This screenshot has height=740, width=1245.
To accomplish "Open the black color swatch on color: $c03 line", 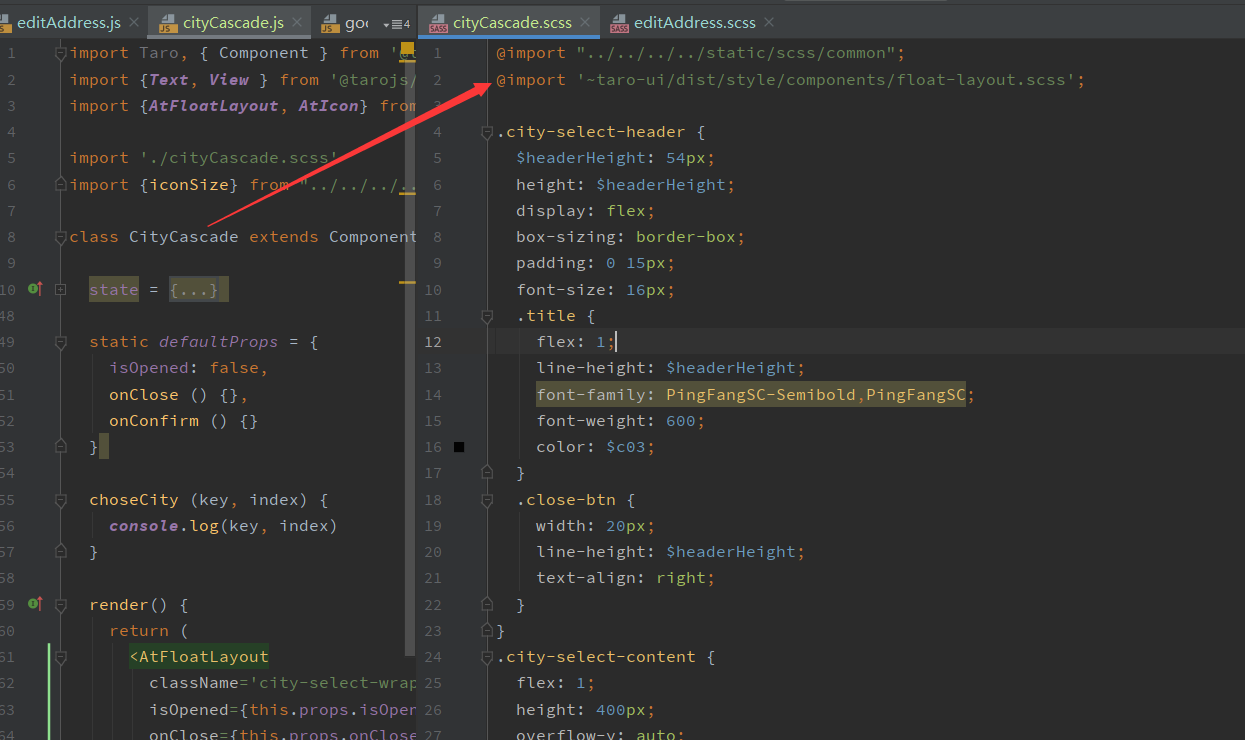I will (x=459, y=447).
